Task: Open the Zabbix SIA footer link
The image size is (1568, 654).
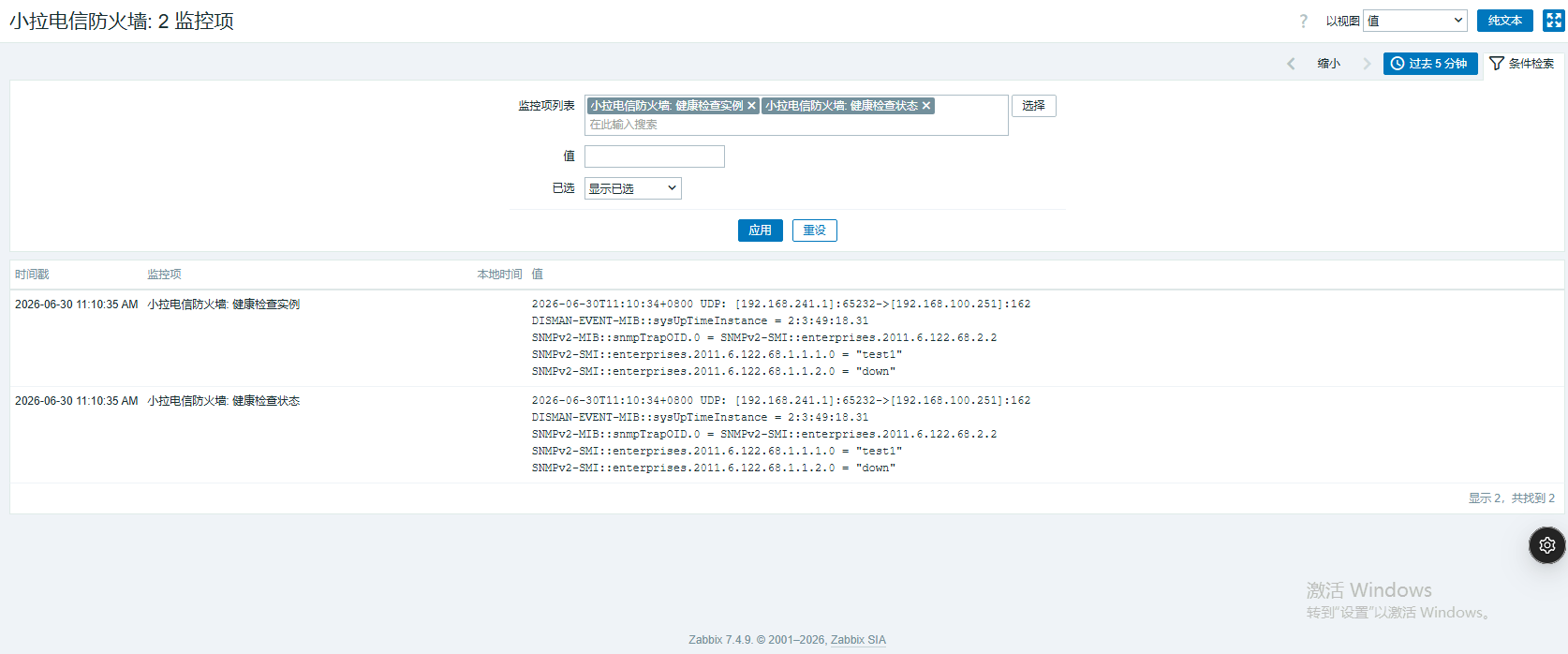Action: 858,640
